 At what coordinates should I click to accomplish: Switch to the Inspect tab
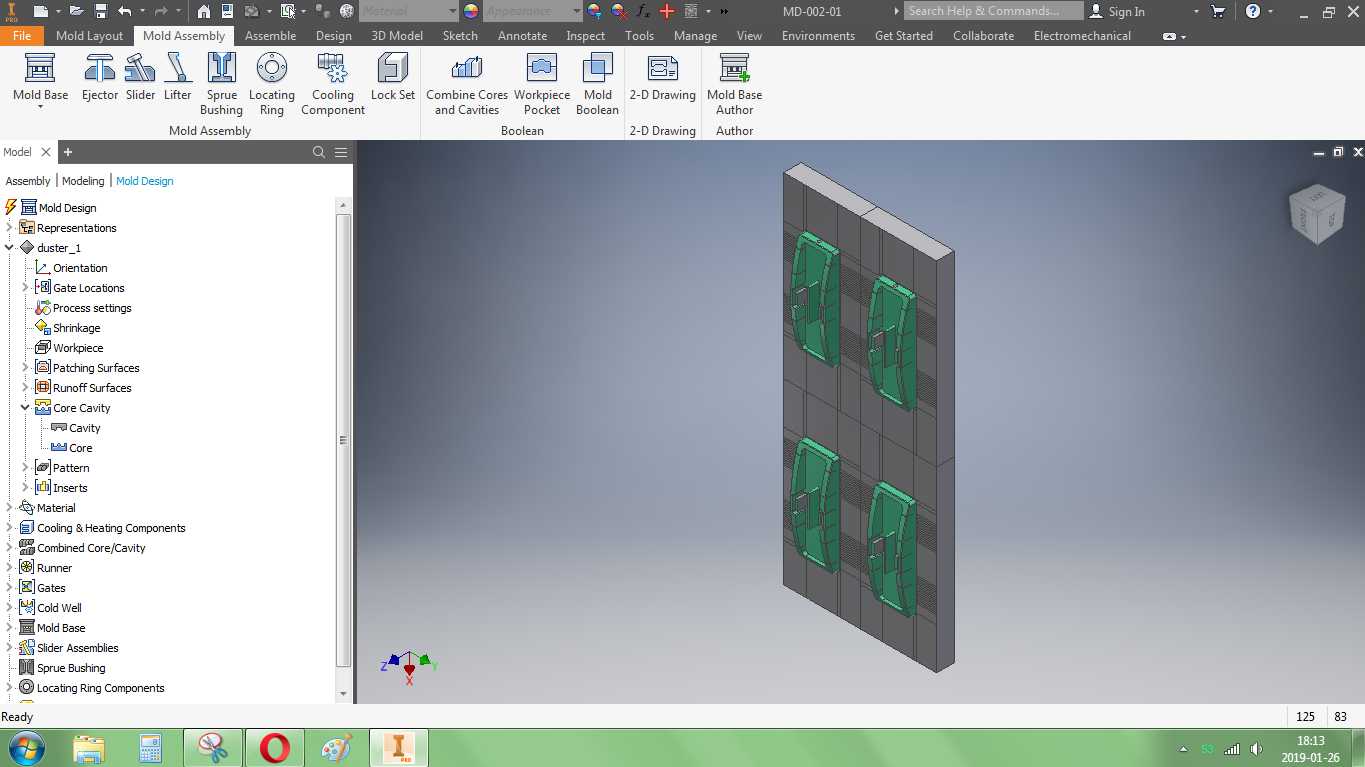coord(585,36)
